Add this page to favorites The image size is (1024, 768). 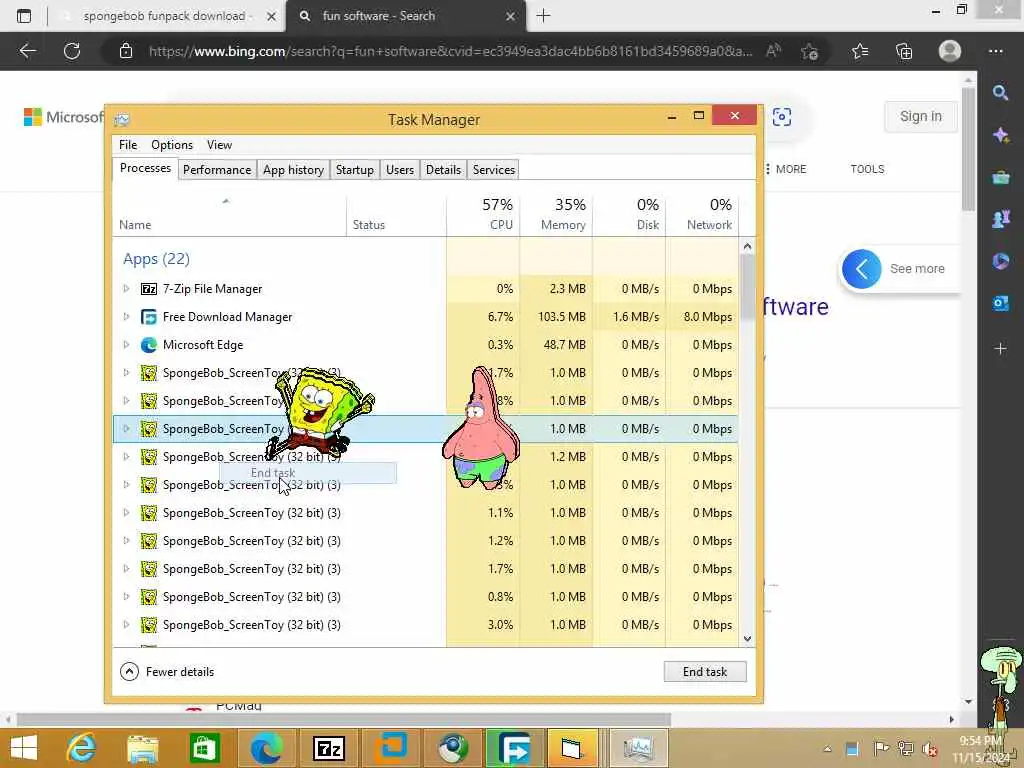point(810,51)
